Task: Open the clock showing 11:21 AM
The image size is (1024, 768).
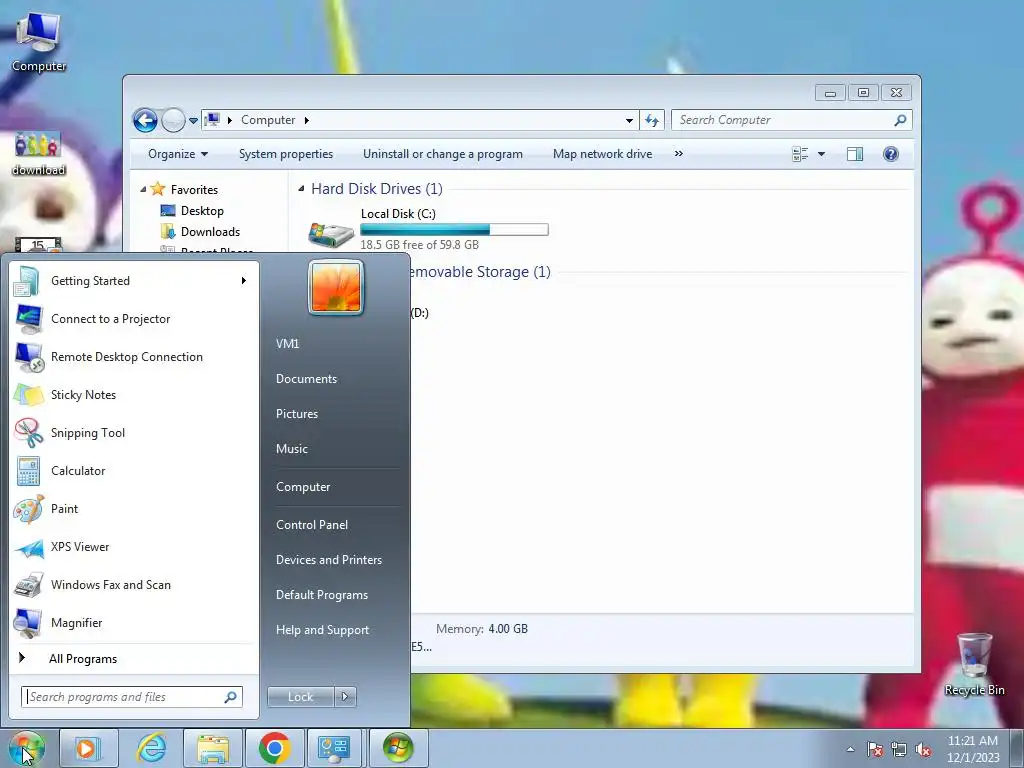Action: [973, 749]
